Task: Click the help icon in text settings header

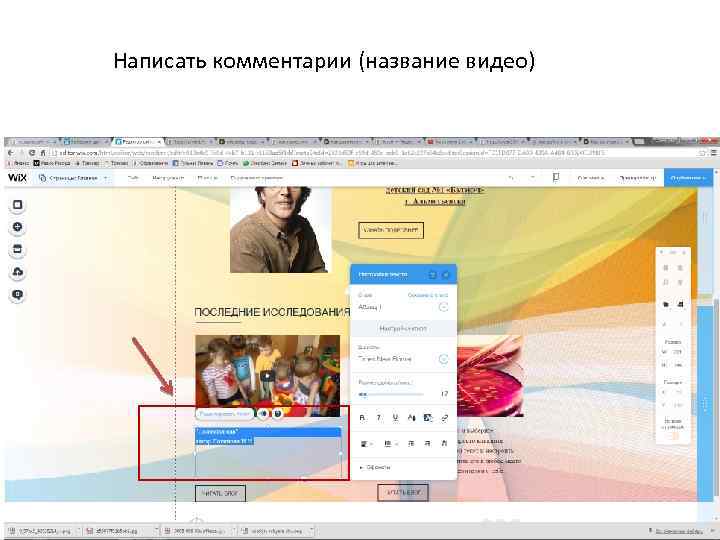Action: (432, 275)
